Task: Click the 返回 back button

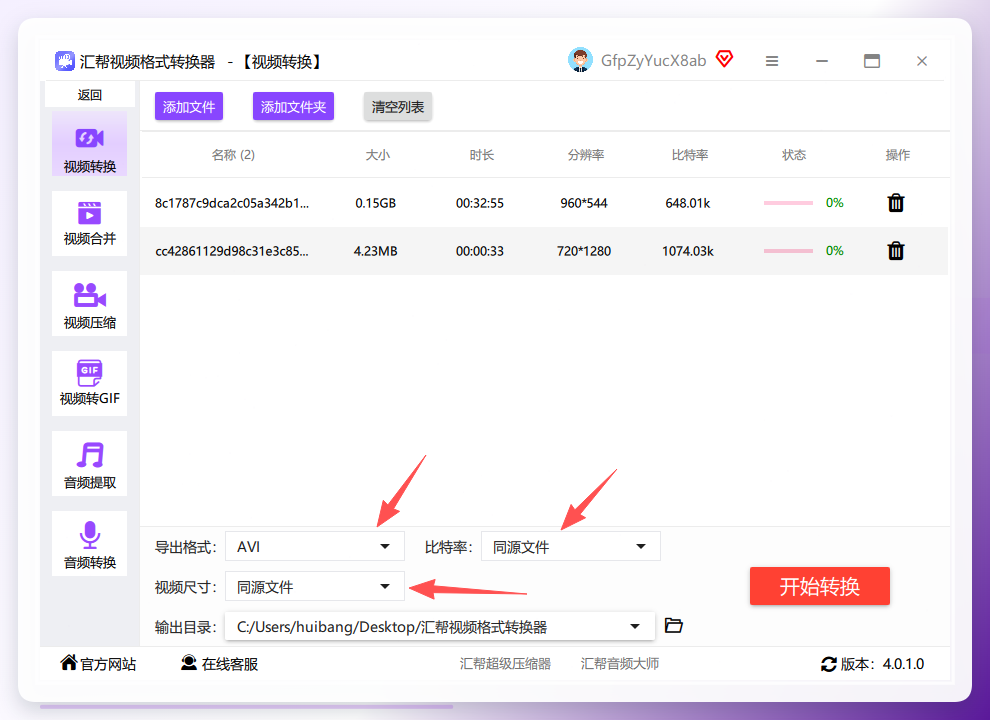Action: 90,95
